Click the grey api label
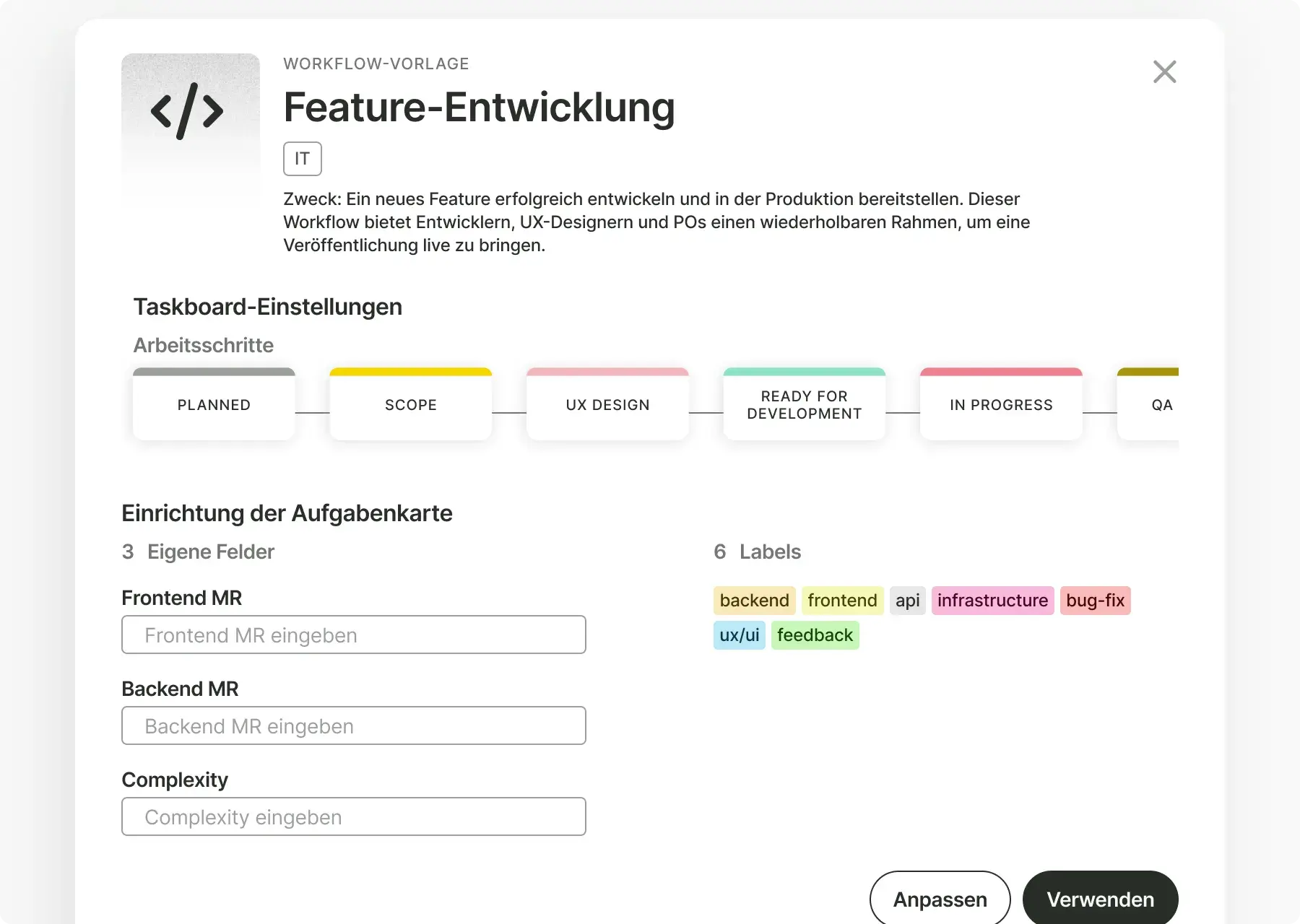Image resolution: width=1300 pixels, height=924 pixels. coord(907,601)
